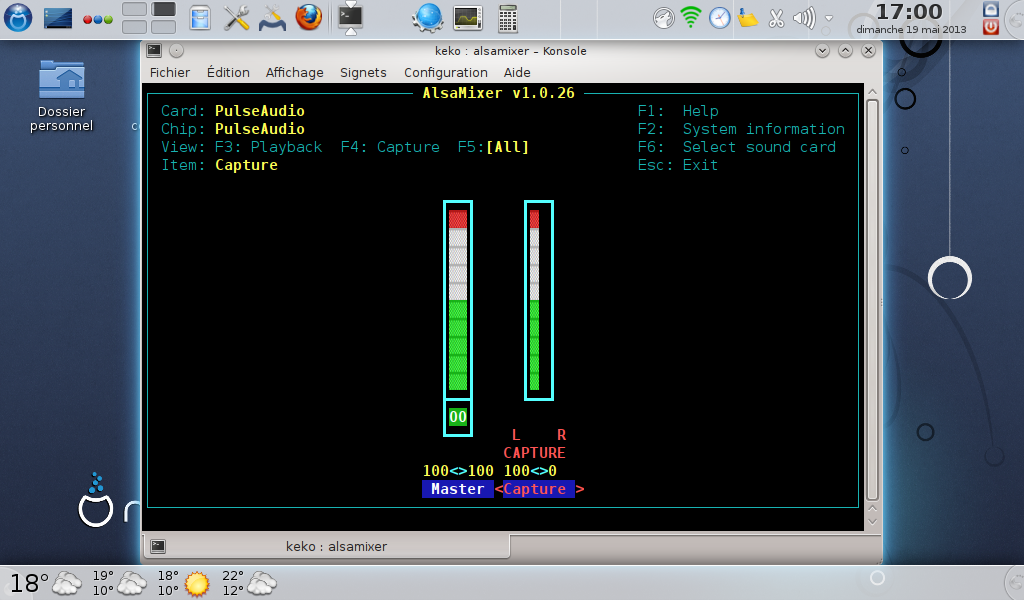
Task: Click the F3: Playback view label
Action: coord(268,147)
